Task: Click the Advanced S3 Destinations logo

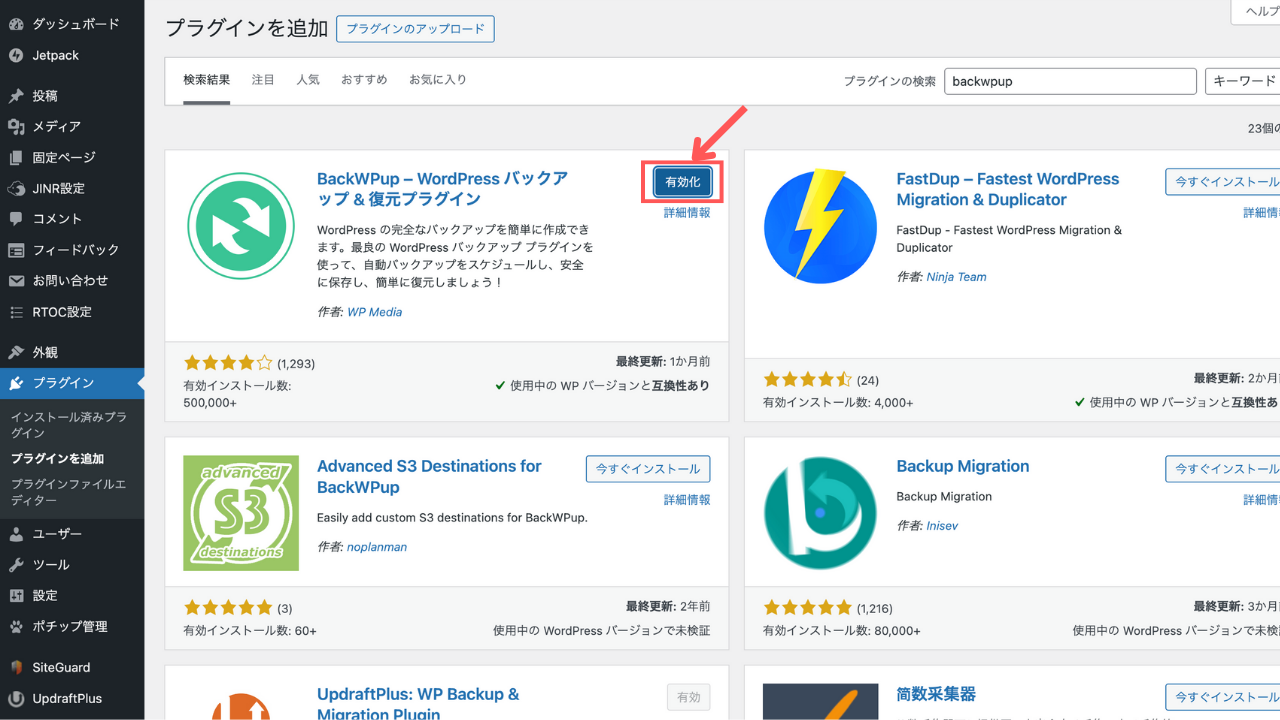Action: pos(241,513)
